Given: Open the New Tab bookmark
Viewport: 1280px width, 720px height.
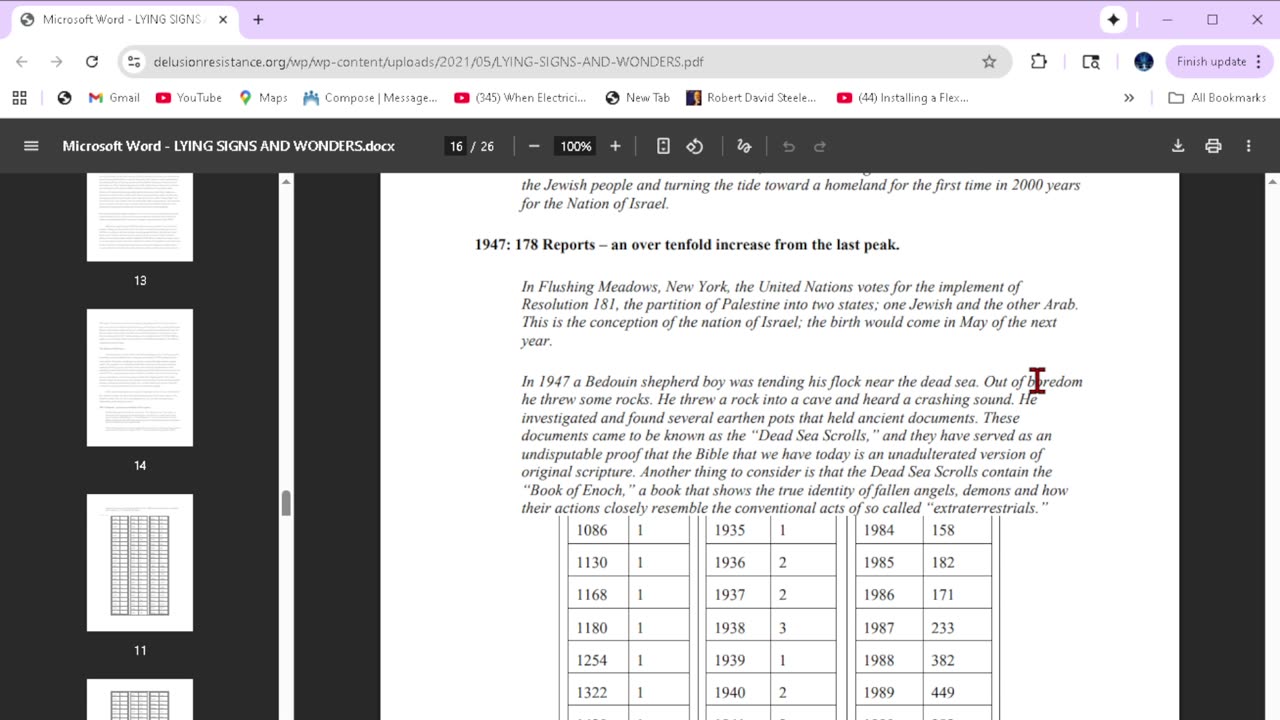Looking at the screenshot, I should 638,97.
